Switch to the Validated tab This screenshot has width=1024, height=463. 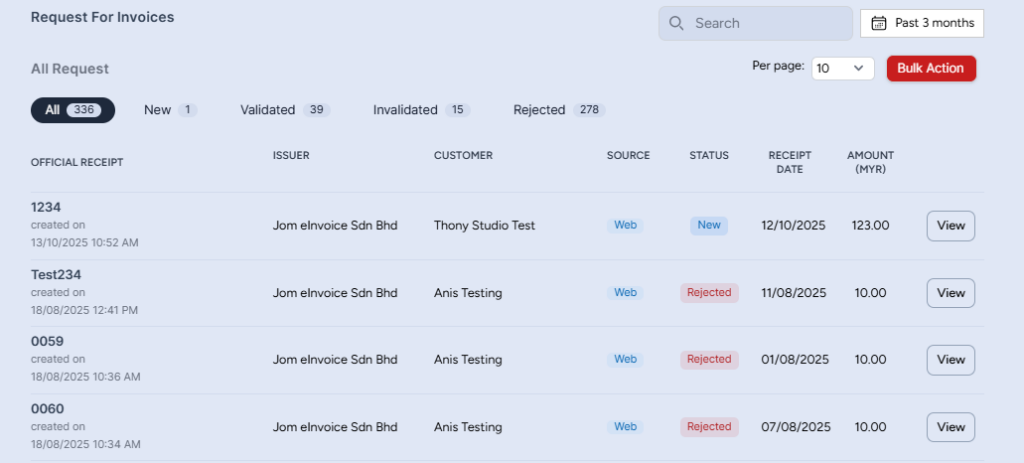[285, 110]
